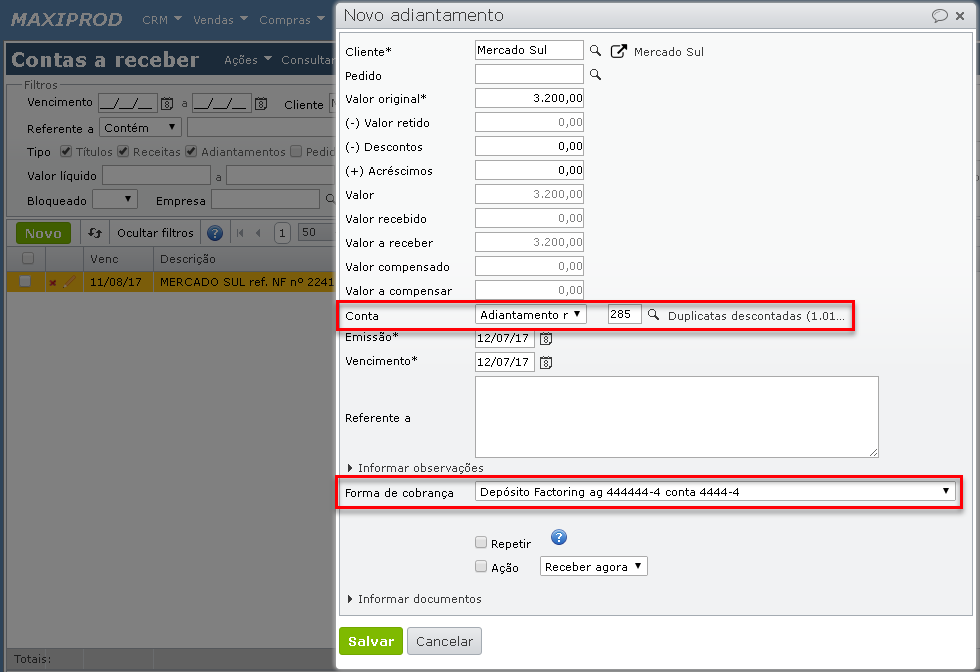Click the MAXIPROD logo
The image size is (980, 672).
coord(66,19)
